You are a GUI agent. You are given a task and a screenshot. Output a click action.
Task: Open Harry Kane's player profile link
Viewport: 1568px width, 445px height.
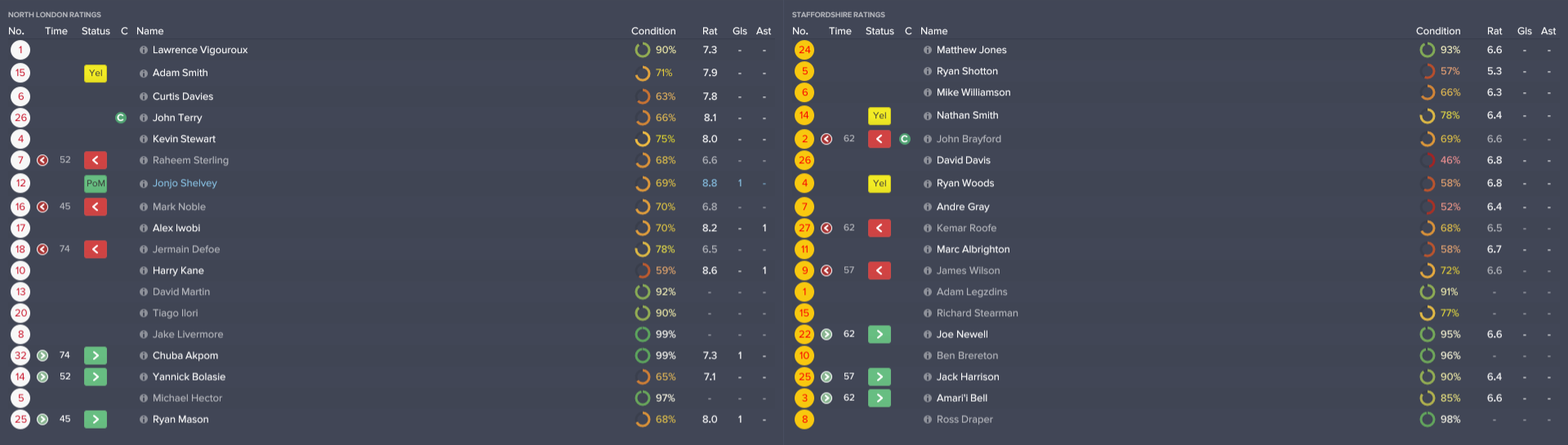coord(178,271)
